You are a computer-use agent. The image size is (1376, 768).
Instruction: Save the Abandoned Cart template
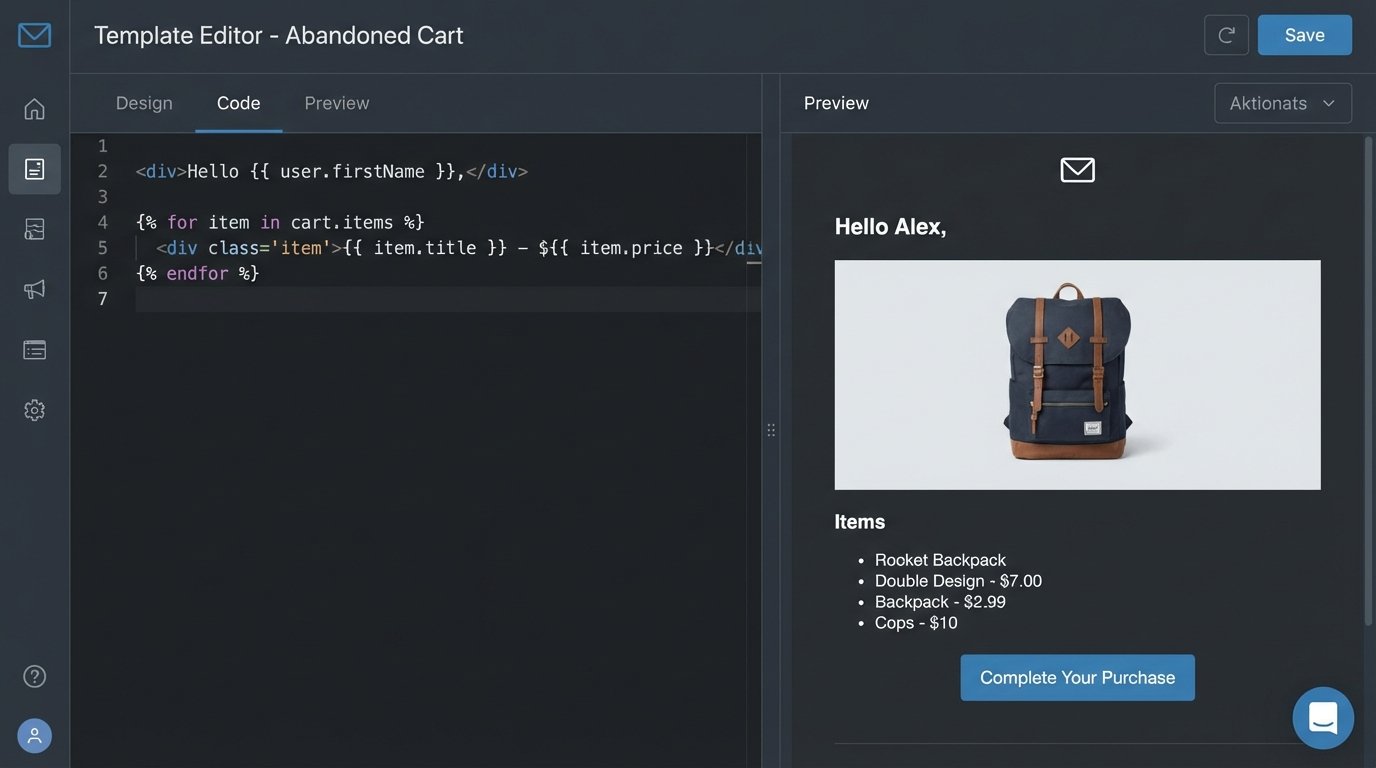click(x=1304, y=34)
